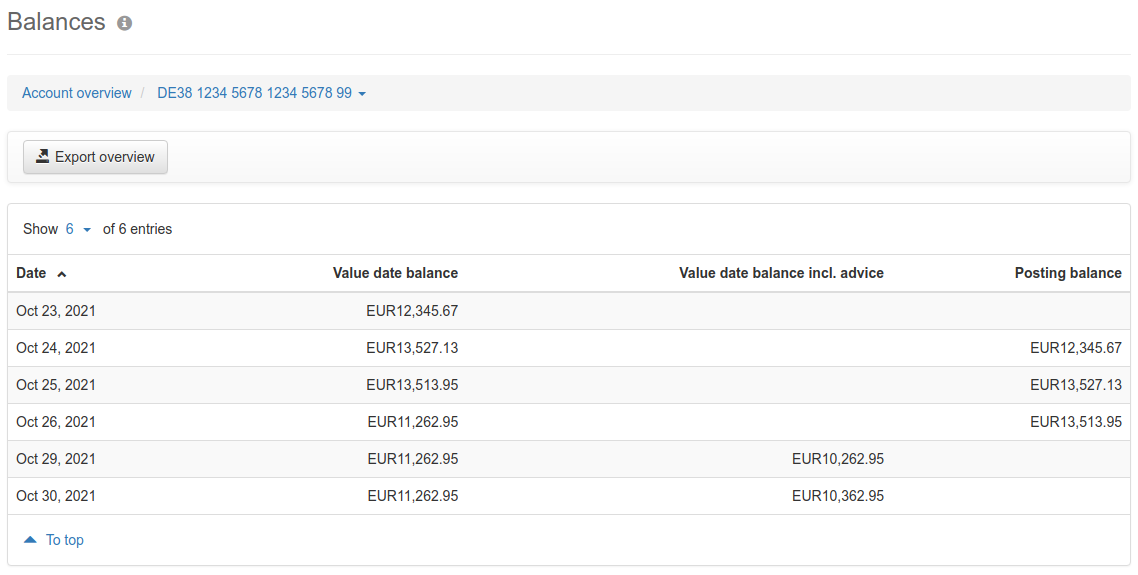Click the info icon next to Balances
The image size is (1138, 575).
[125, 23]
